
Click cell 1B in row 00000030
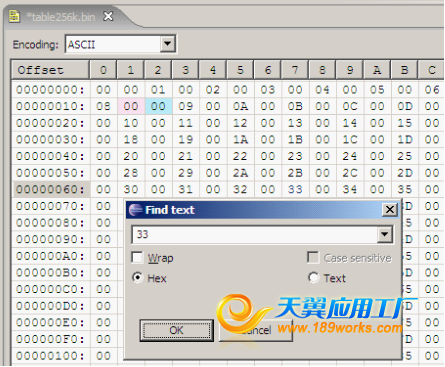coord(295,139)
